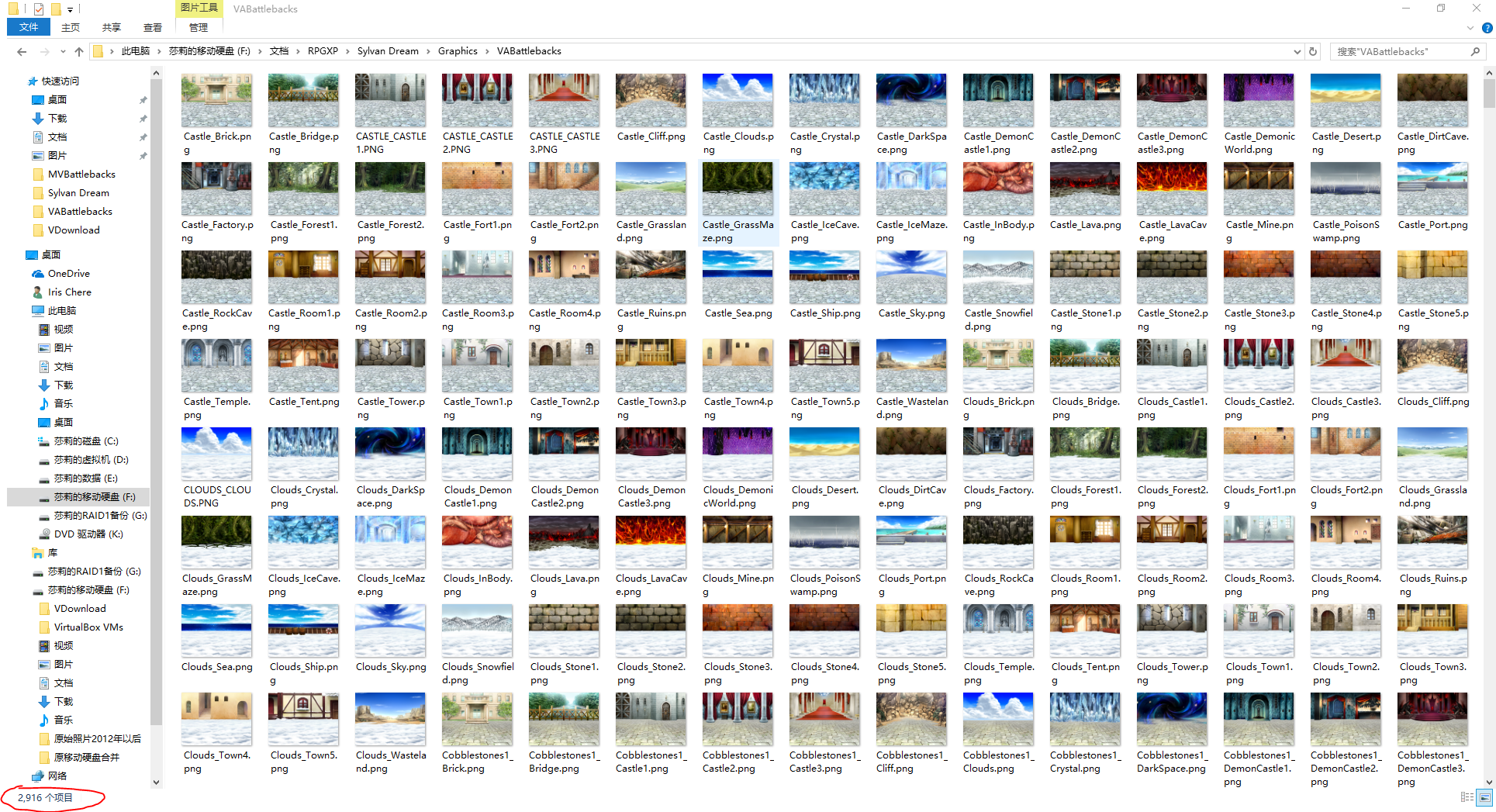Open the 文件 file menu tab
The image size is (1496, 812).
click(x=29, y=27)
